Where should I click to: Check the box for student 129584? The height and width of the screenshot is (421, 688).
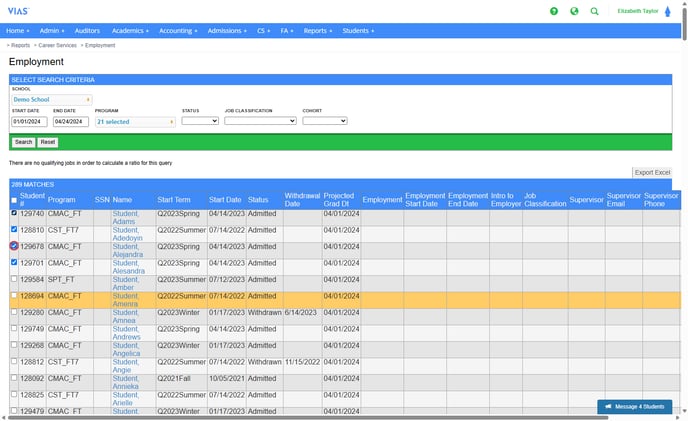14,280
